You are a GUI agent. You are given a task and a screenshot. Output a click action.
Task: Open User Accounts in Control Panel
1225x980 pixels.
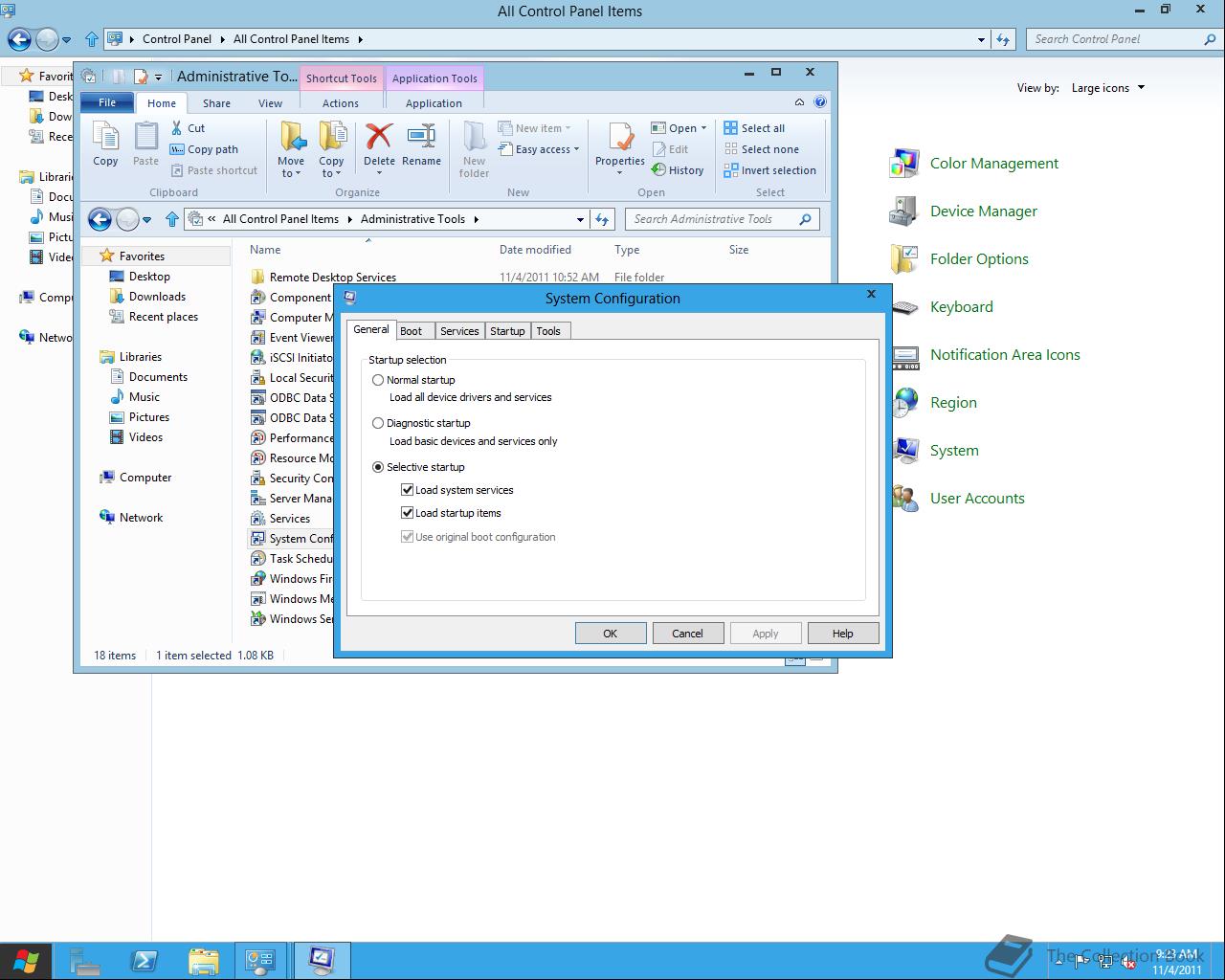tap(957, 499)
